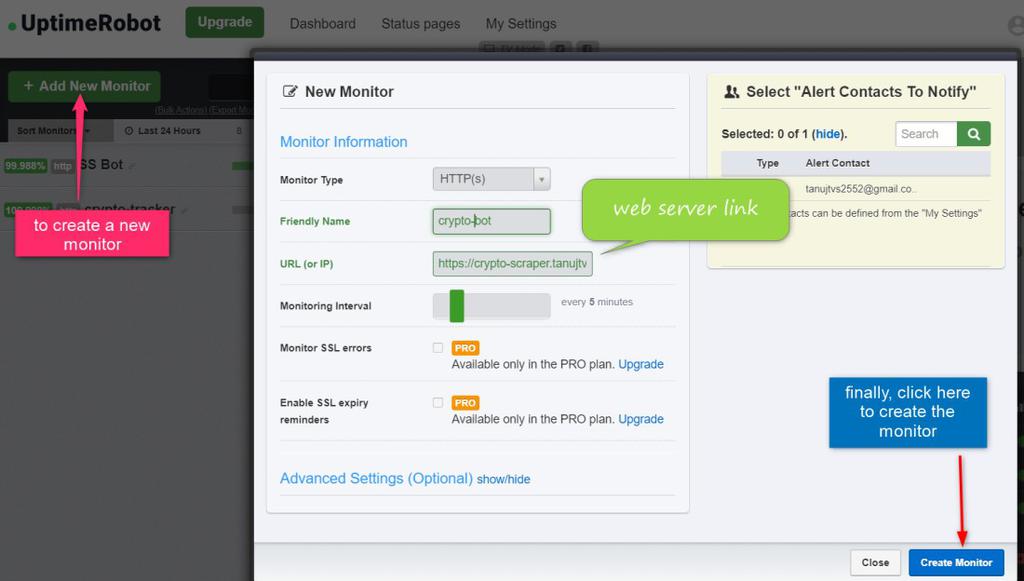
Task: Click the New Monitor edit pencil icon
Action: pos(290,91)
